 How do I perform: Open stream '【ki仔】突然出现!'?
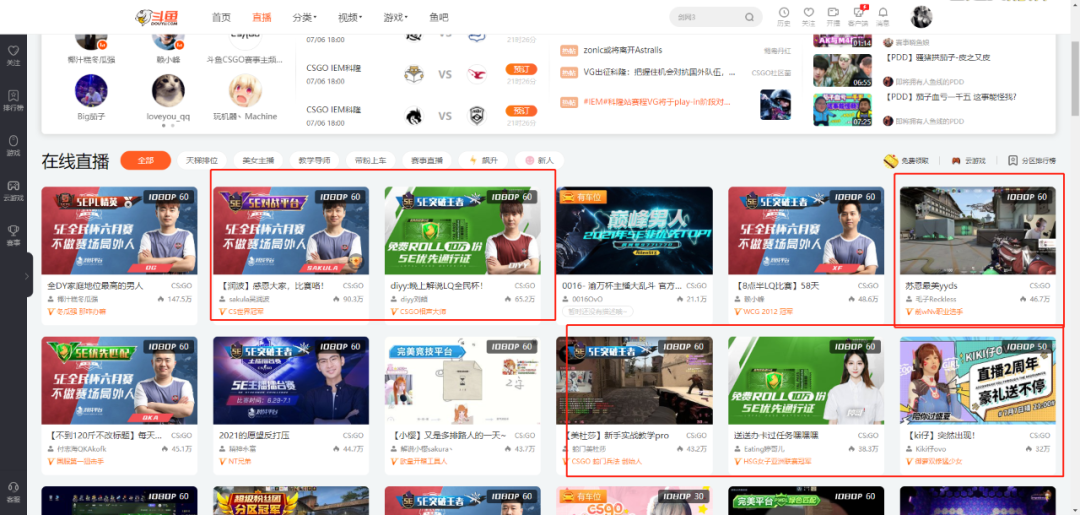[x=940, y=435]
